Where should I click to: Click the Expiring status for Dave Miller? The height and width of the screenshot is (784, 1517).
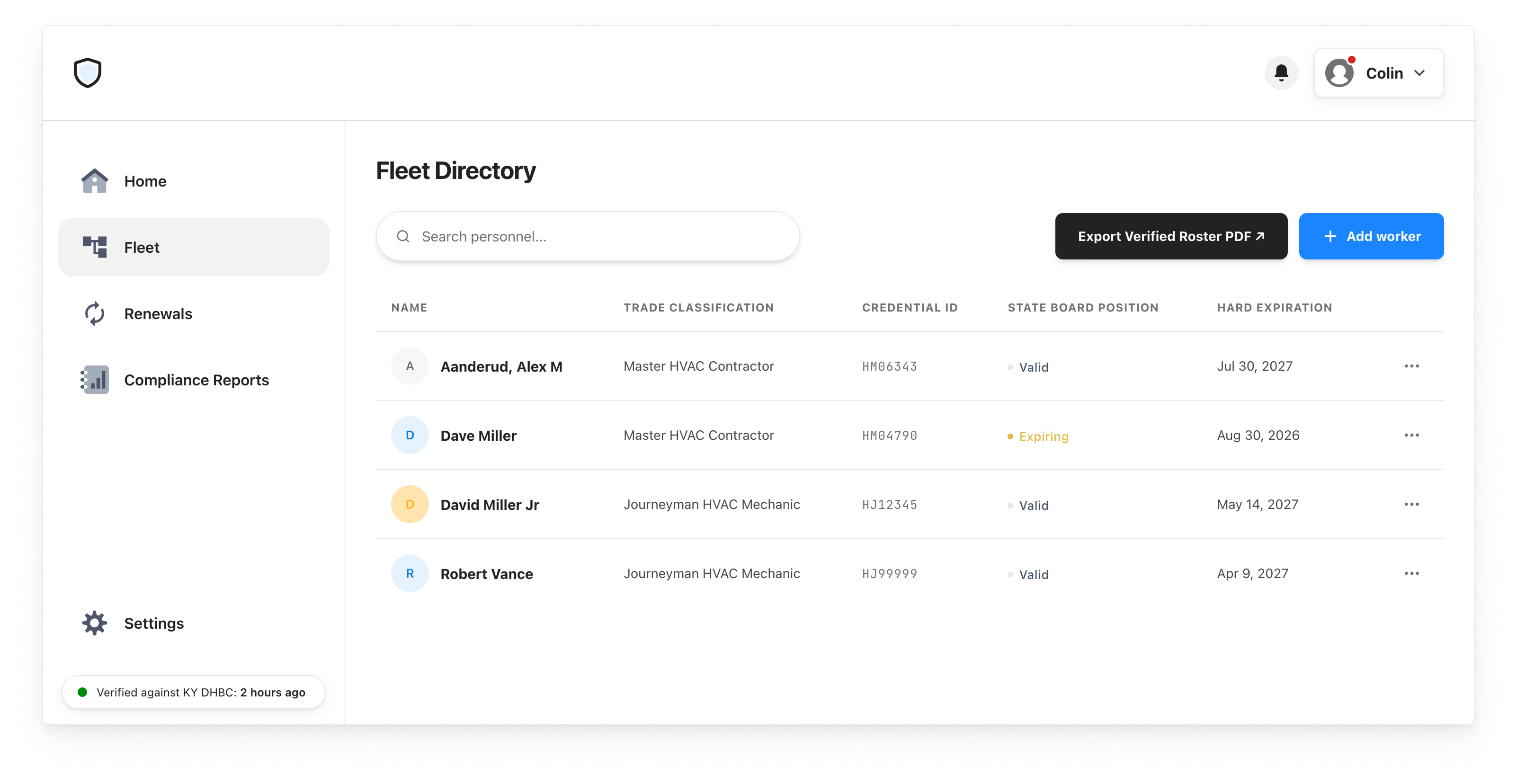tap(1038, 436)
